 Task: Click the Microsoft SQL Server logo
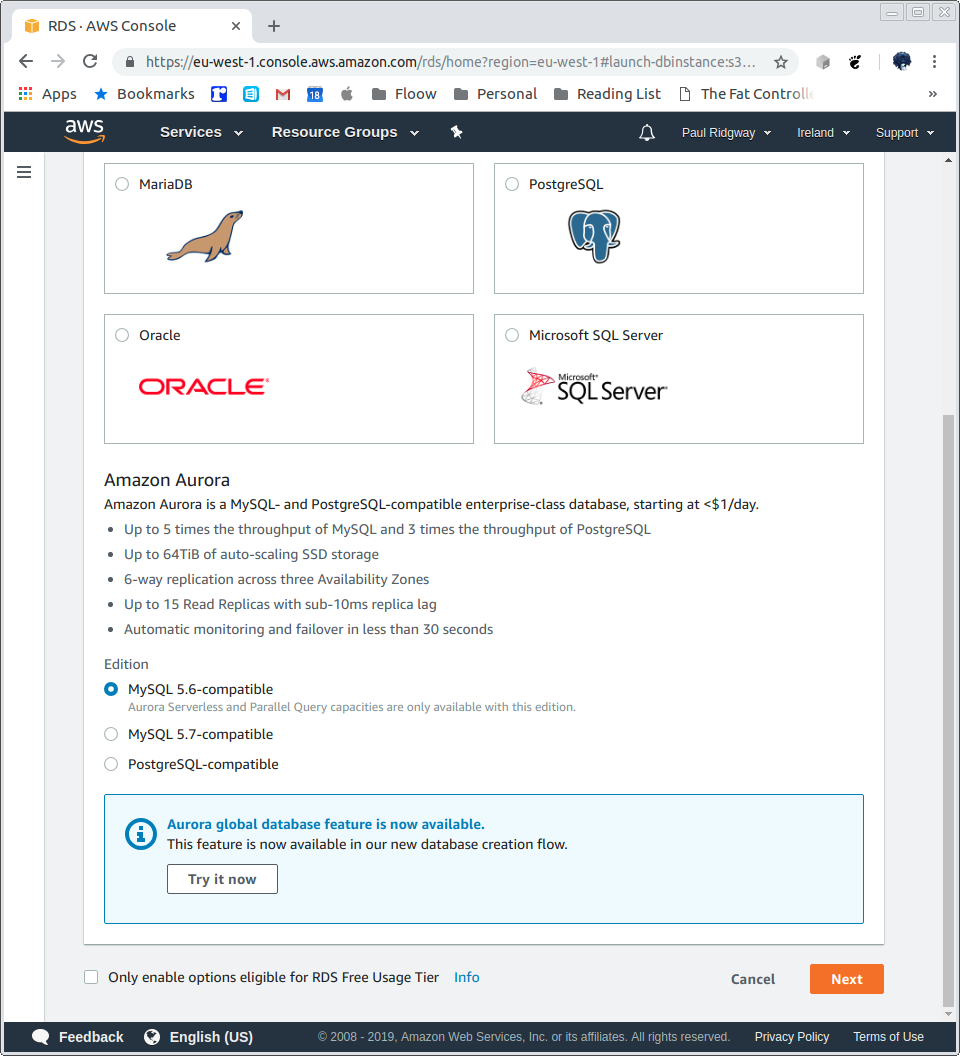tap(594, 388)
